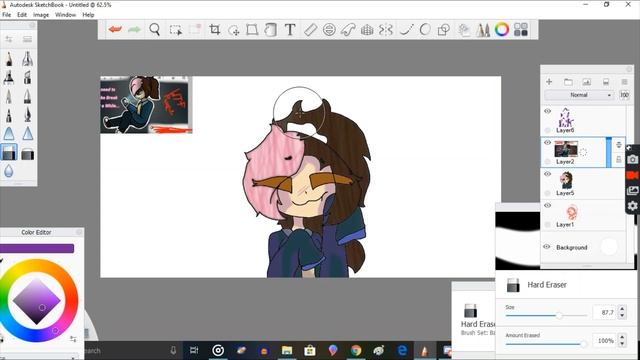
Task: Click the red video record button
Action: click(x=632, y=175)
